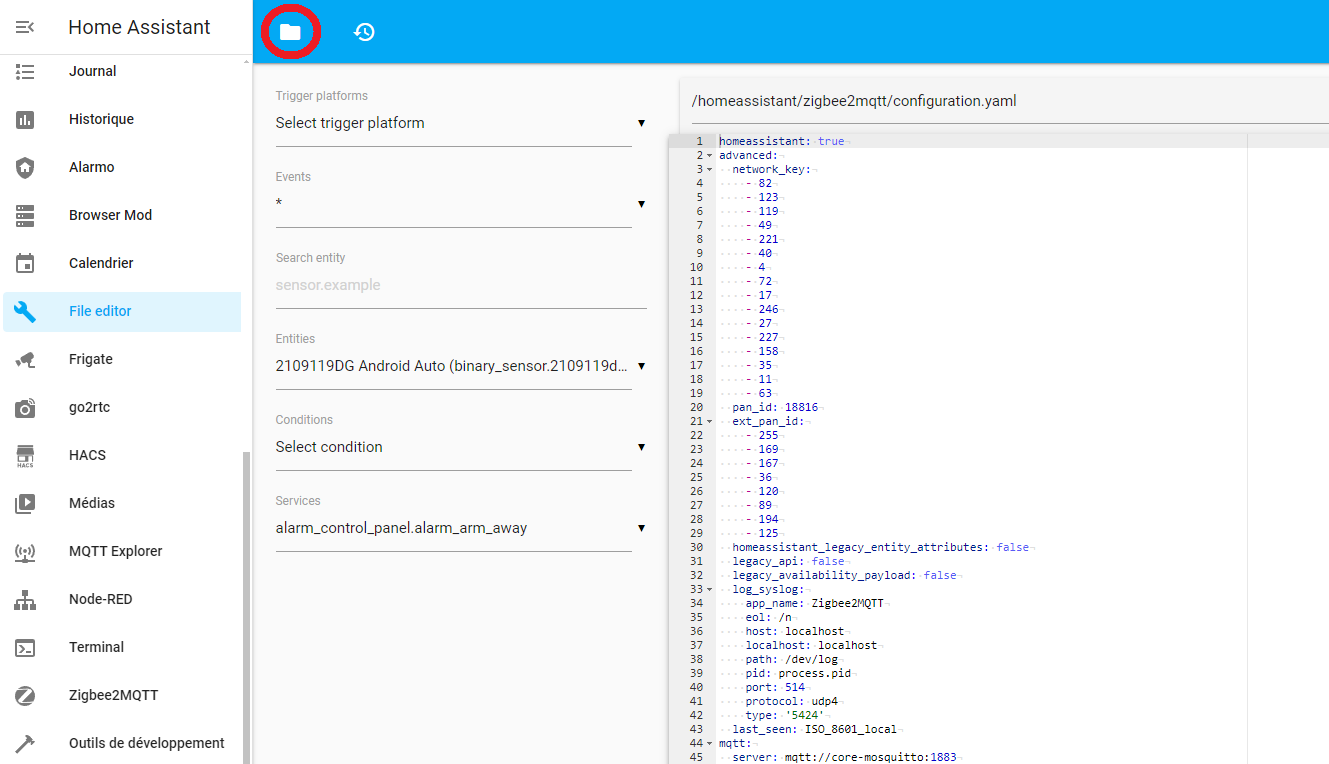Collapse the log_syslog block at line 33
The width and height of the screenshot is (1329, 764).
(709, 590)
